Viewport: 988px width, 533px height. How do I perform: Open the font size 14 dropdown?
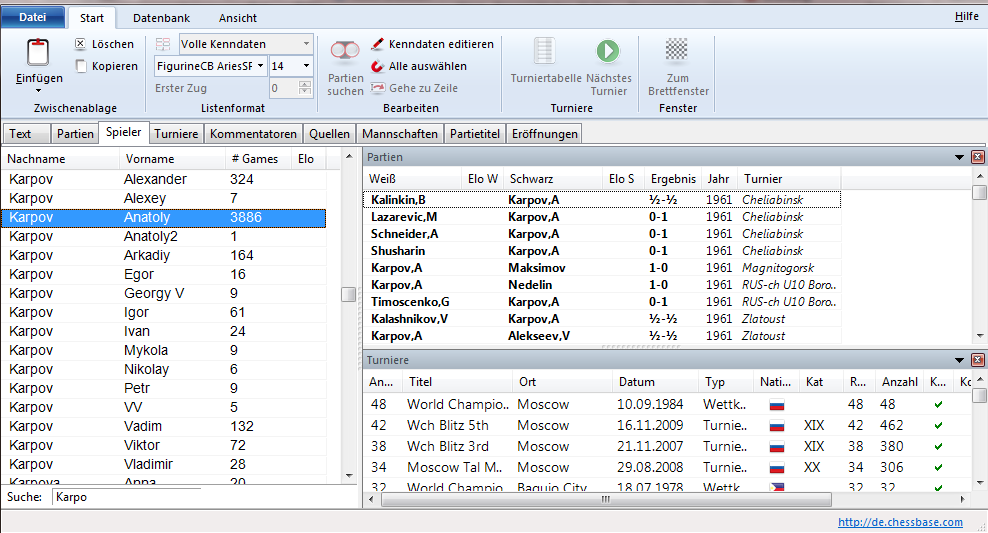tap(306, 66)
